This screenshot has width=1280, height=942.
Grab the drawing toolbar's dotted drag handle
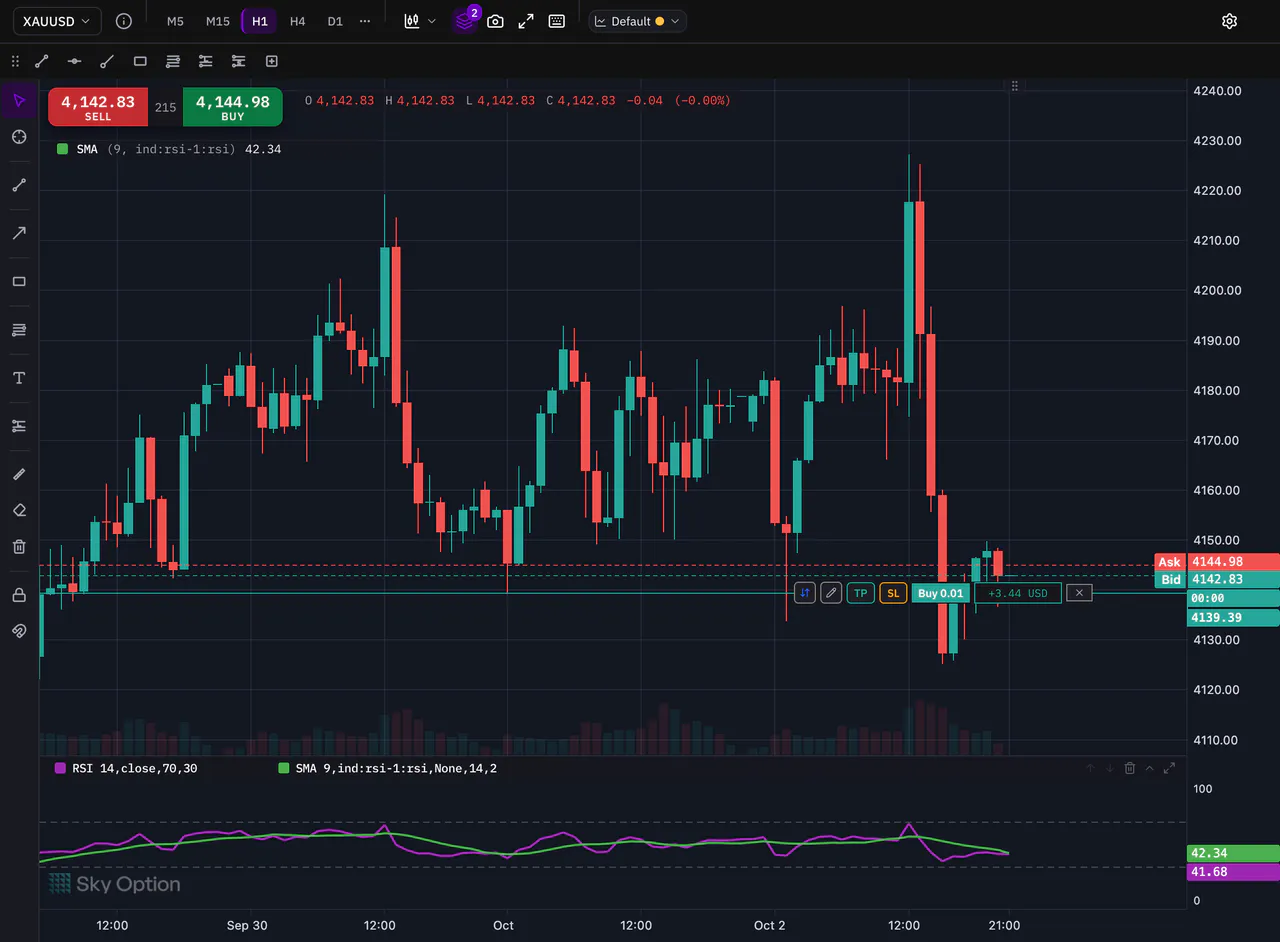(14, 61)
